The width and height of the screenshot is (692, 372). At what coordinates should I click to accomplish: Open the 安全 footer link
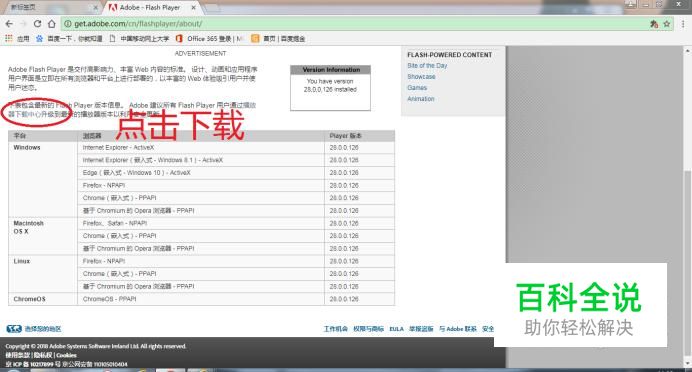(x=488, y=329)
